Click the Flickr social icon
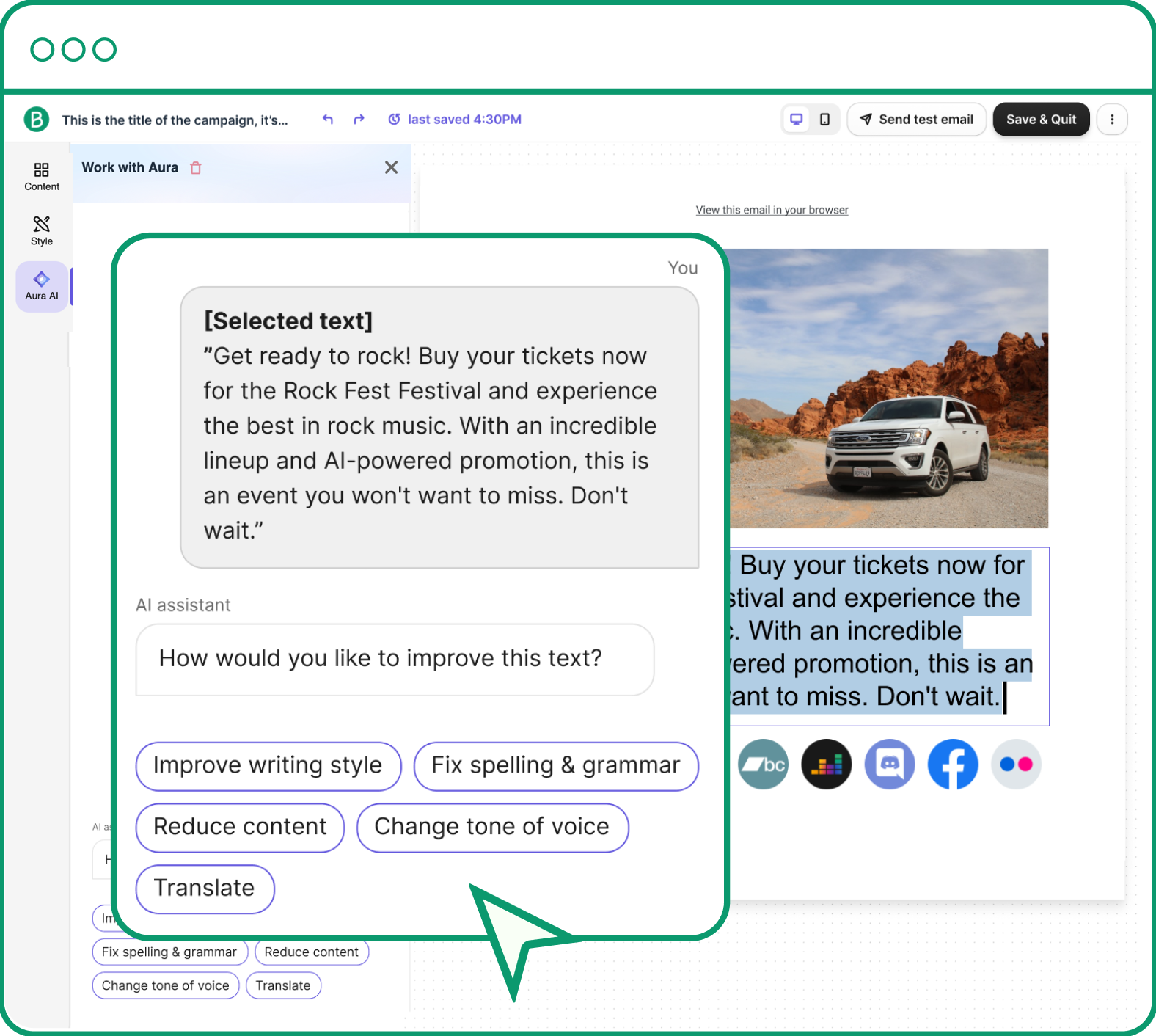The width and height of the screenshot is (1156, 1036). 1016,765
